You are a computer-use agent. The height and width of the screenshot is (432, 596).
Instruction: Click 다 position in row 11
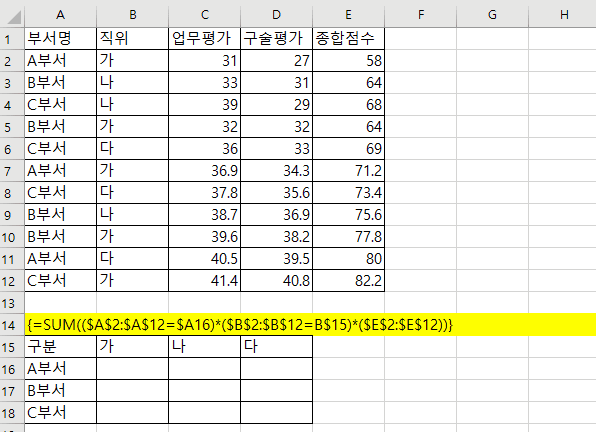point(132,259)
